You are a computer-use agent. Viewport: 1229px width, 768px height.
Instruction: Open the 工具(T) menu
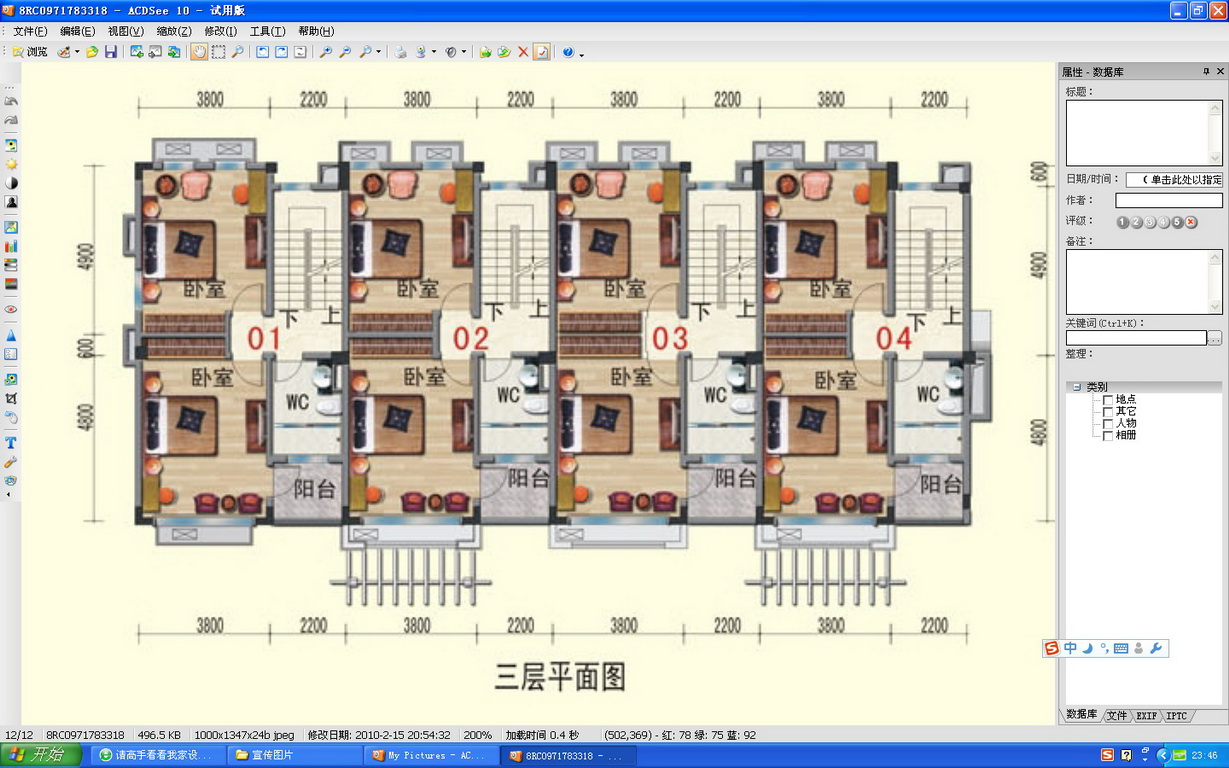click(266, 31)
